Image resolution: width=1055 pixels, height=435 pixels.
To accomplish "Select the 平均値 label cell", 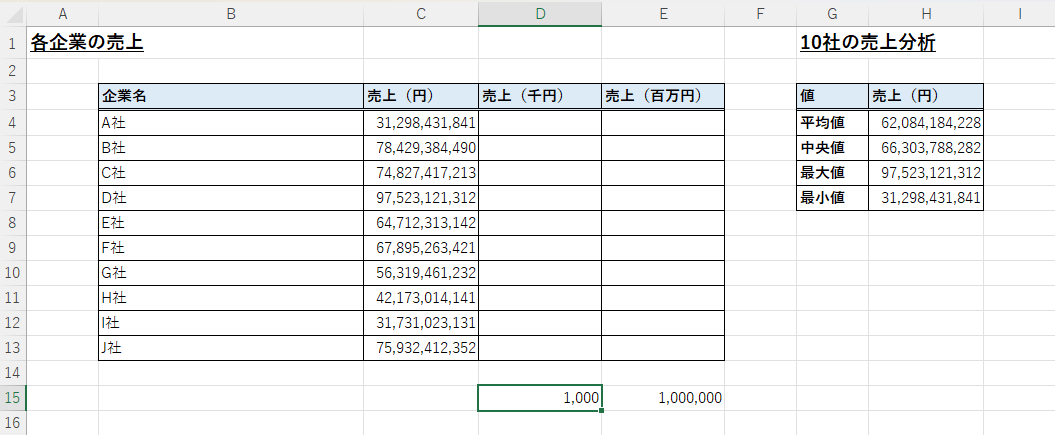I will (x=832, y=122).
